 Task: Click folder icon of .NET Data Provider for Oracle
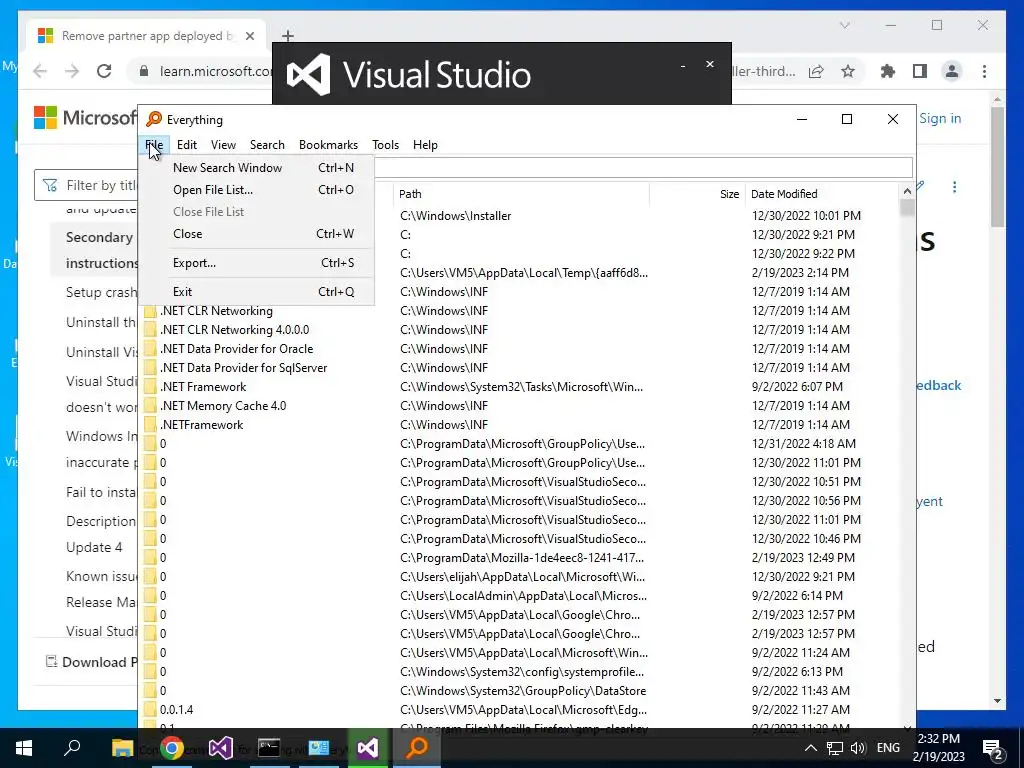click(x=150, y=349)
